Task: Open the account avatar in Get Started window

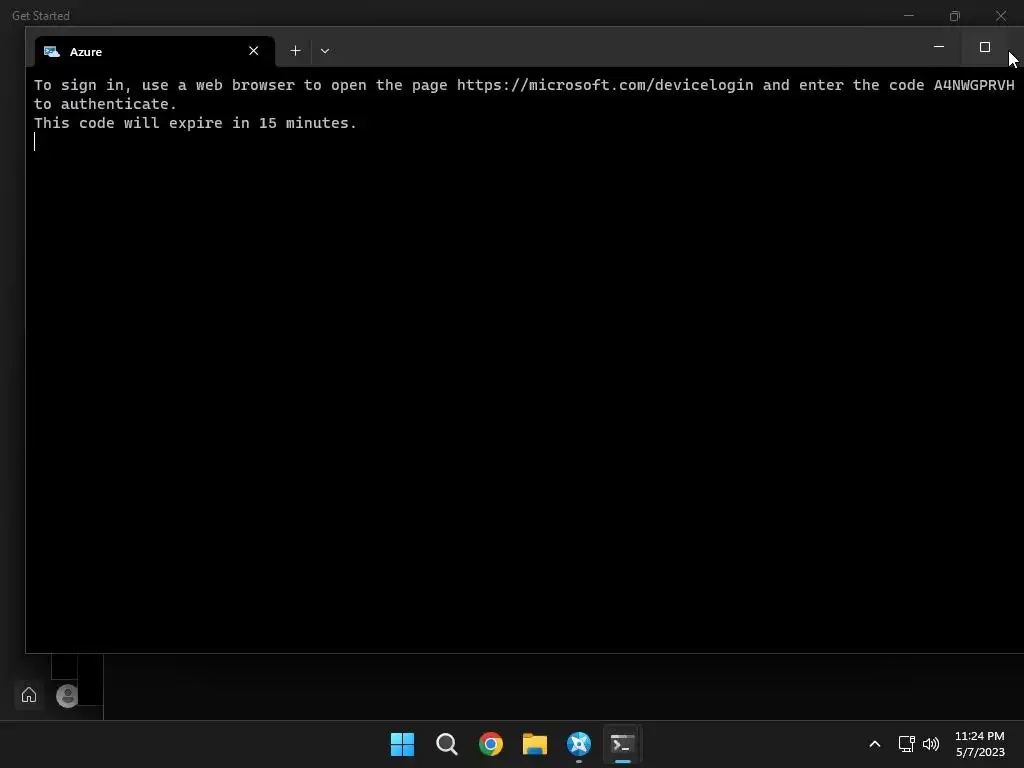Action: (x=67, y=696)
